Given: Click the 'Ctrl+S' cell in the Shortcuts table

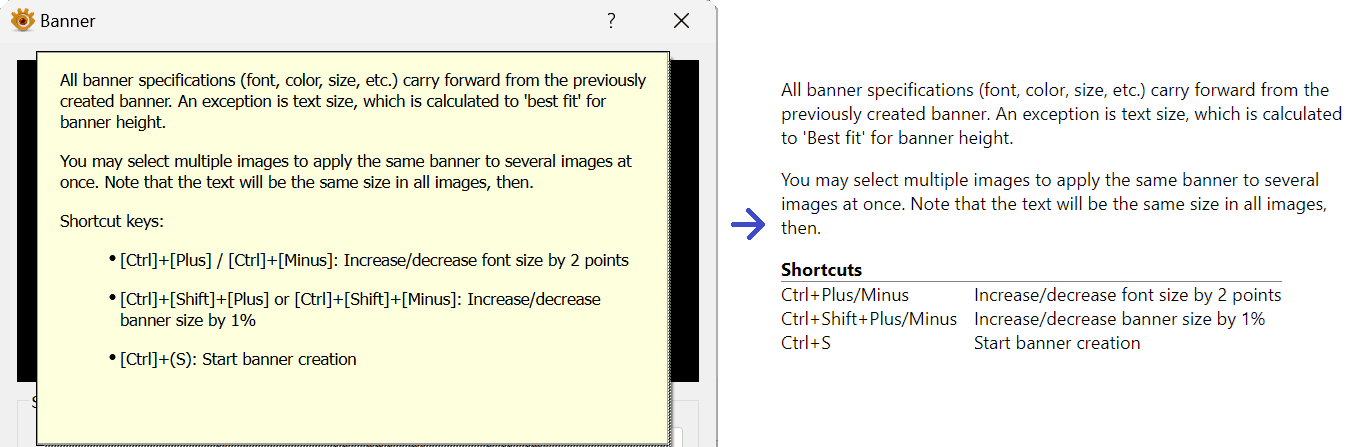Looking at the screenshot, I should pos(806,343).
